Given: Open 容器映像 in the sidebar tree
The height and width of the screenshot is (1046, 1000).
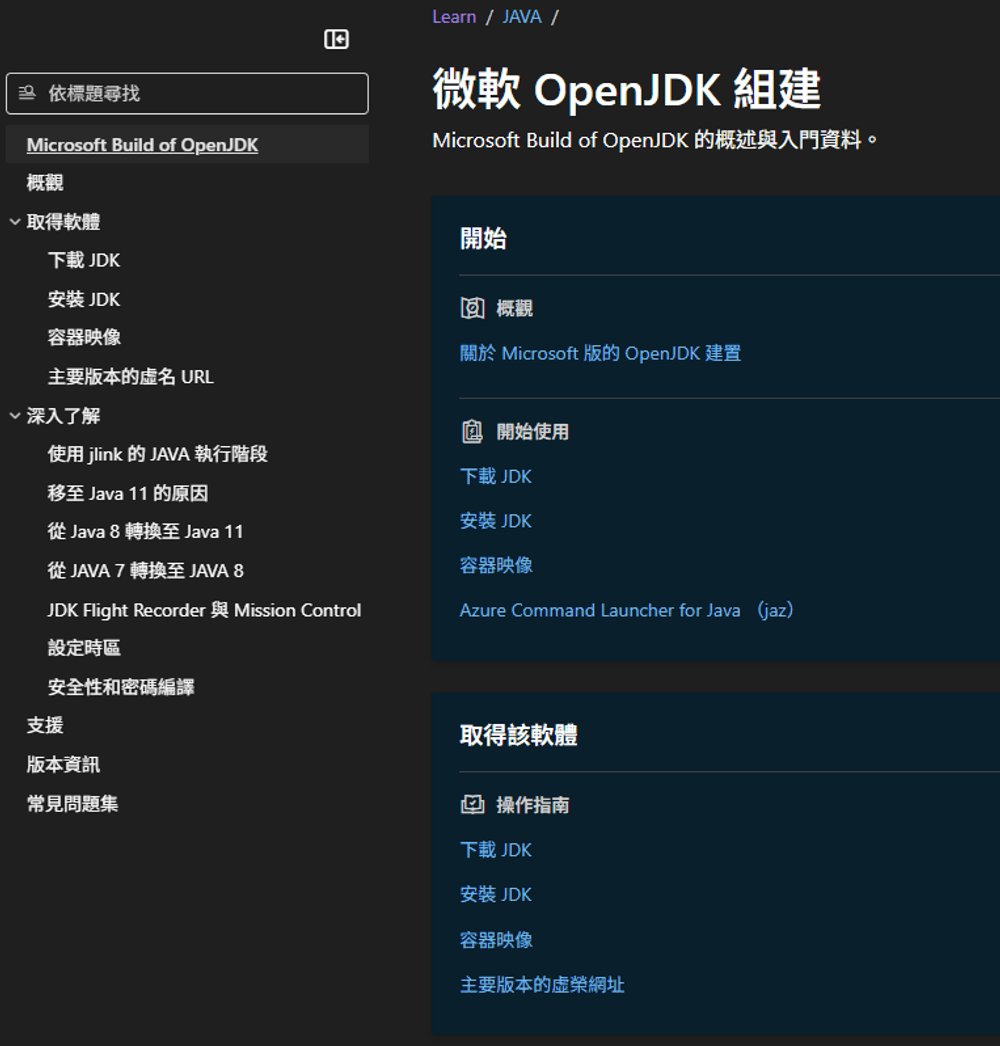Looking at the screenshot, I should tap(84, 338).
